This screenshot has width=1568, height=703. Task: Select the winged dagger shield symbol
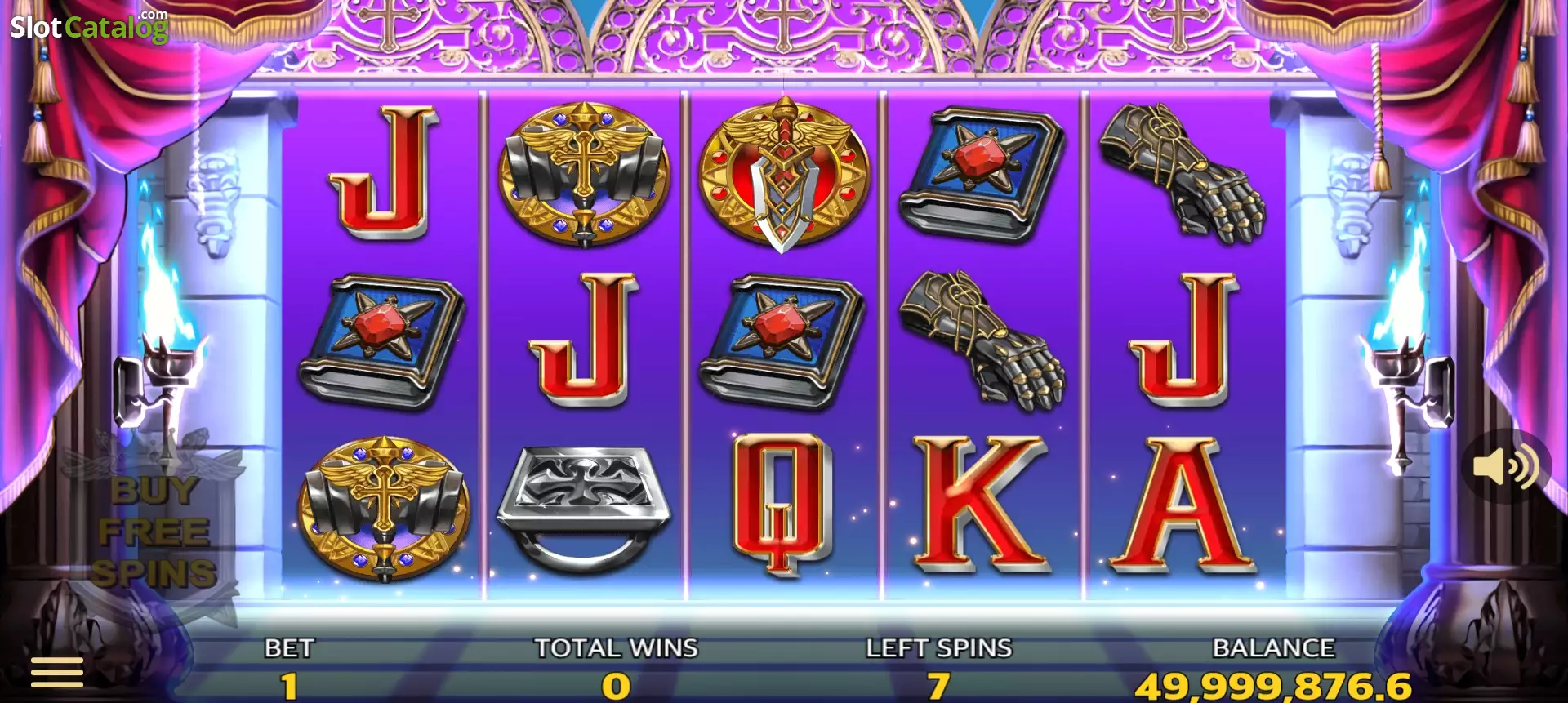(x=783, y=174)
